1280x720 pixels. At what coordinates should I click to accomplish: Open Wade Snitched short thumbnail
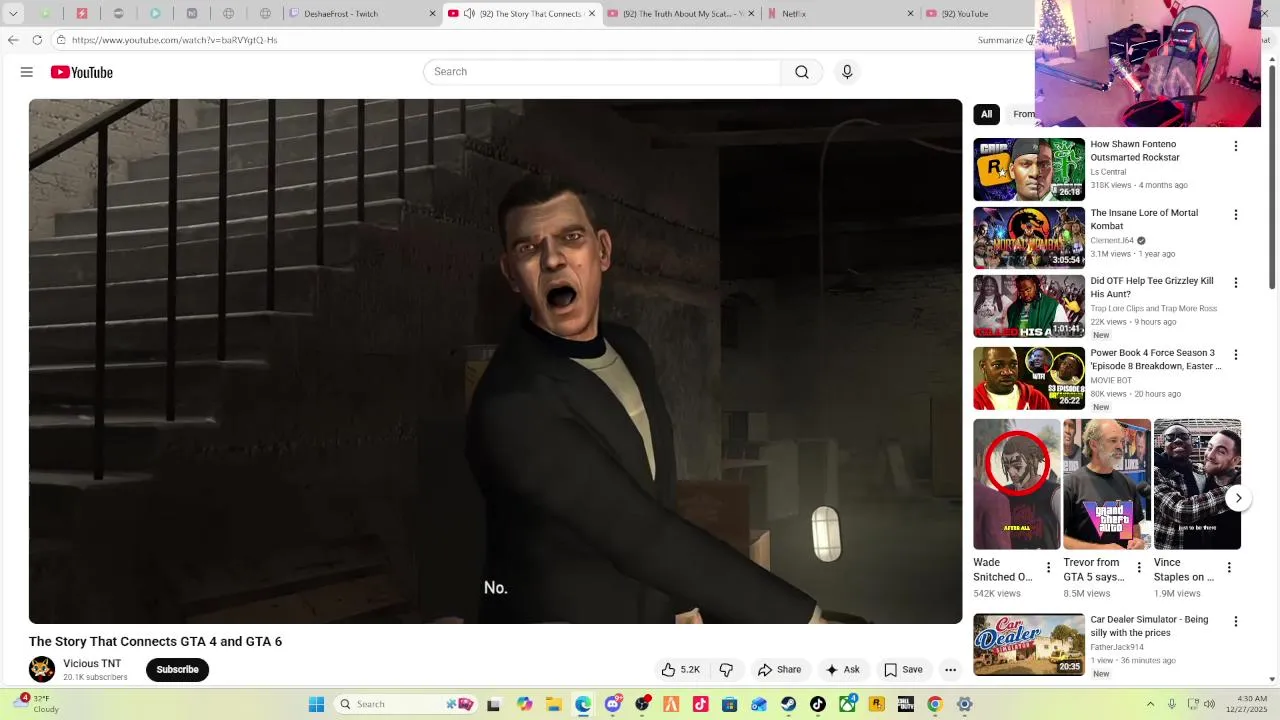(1017, 484)
